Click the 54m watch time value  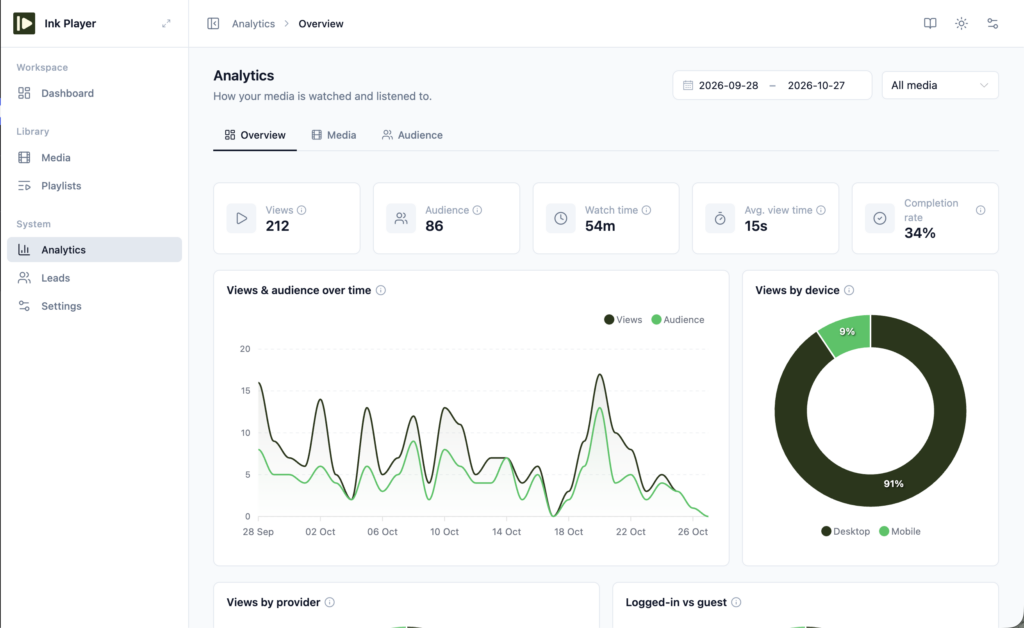pos(600,226)
